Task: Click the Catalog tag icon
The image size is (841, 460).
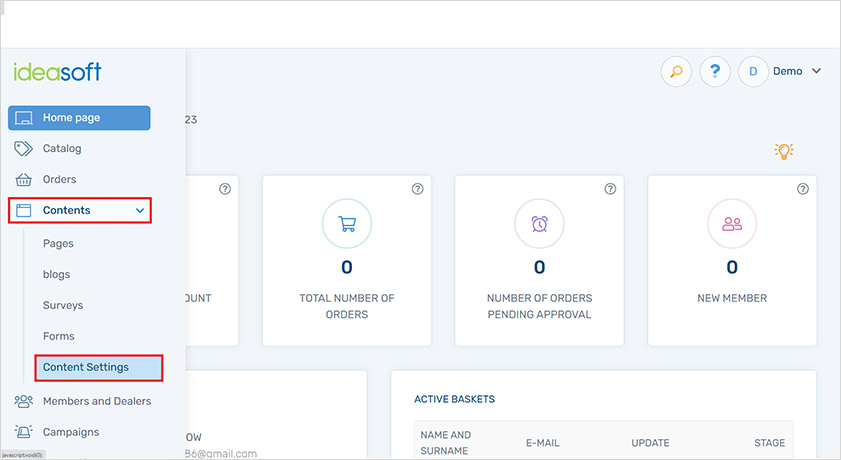Action: click(x=24, y=149)
